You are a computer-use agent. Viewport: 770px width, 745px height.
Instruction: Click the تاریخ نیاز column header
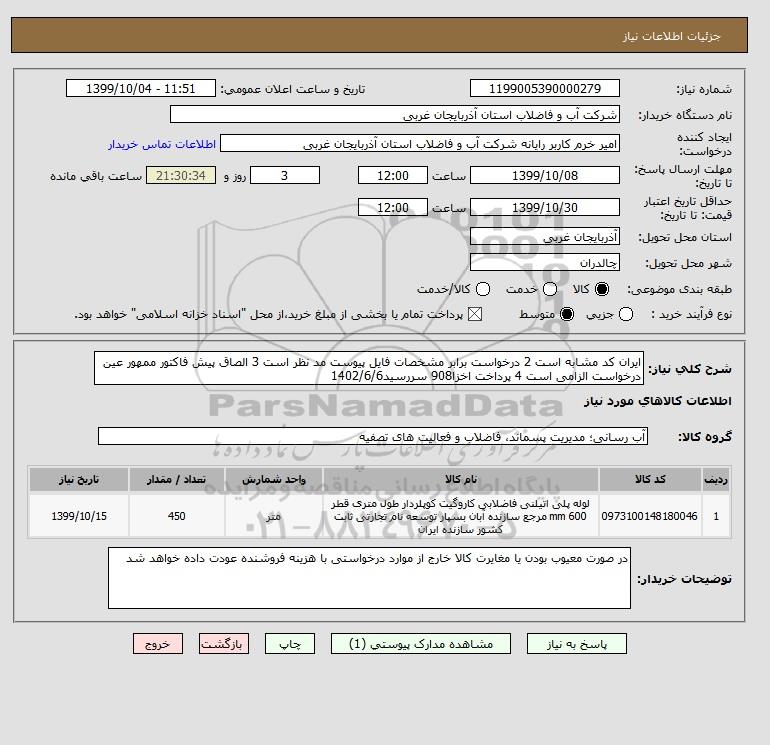[x=79, y=479]
